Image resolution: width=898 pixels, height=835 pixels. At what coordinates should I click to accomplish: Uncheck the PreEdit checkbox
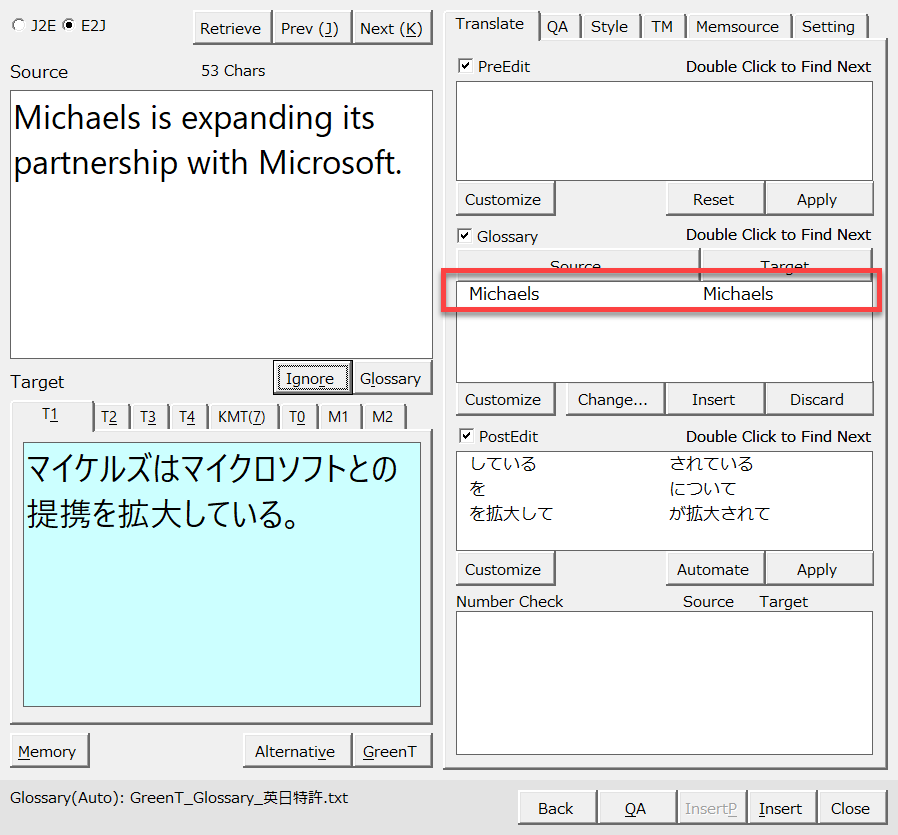tap(465, 66)
